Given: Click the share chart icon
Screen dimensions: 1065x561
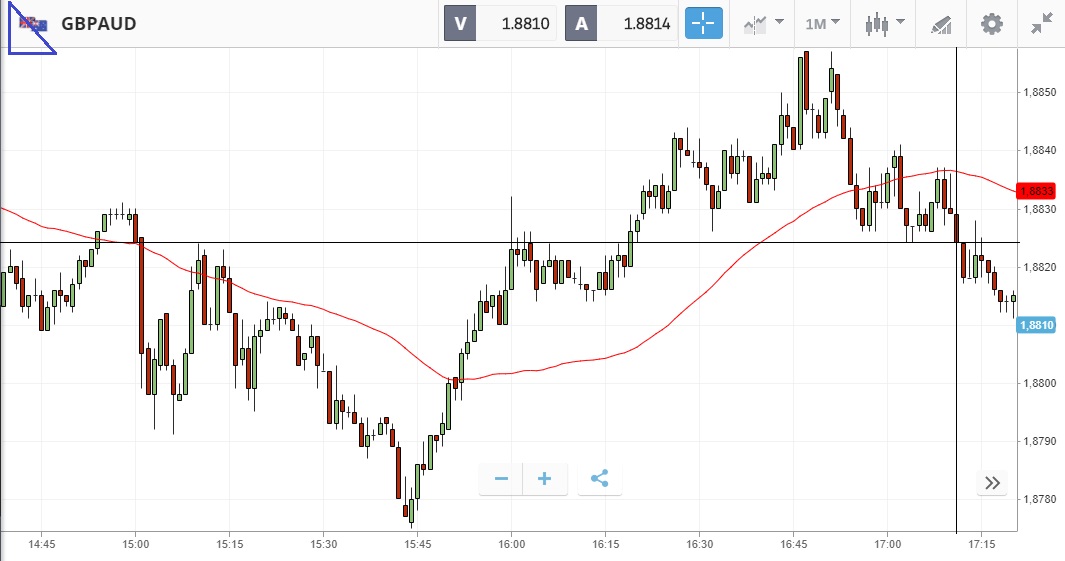Looking at the screenshot, I should click(x=599, y=479).
